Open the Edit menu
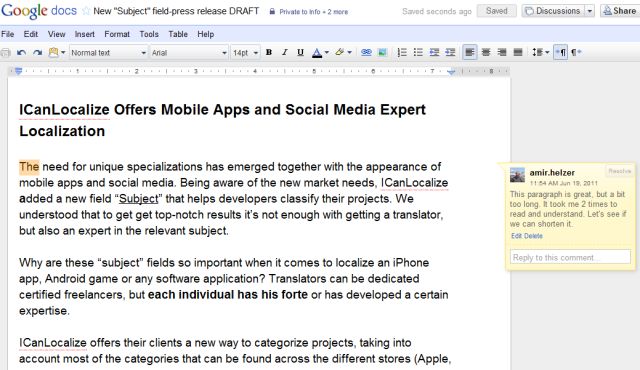 31,34
